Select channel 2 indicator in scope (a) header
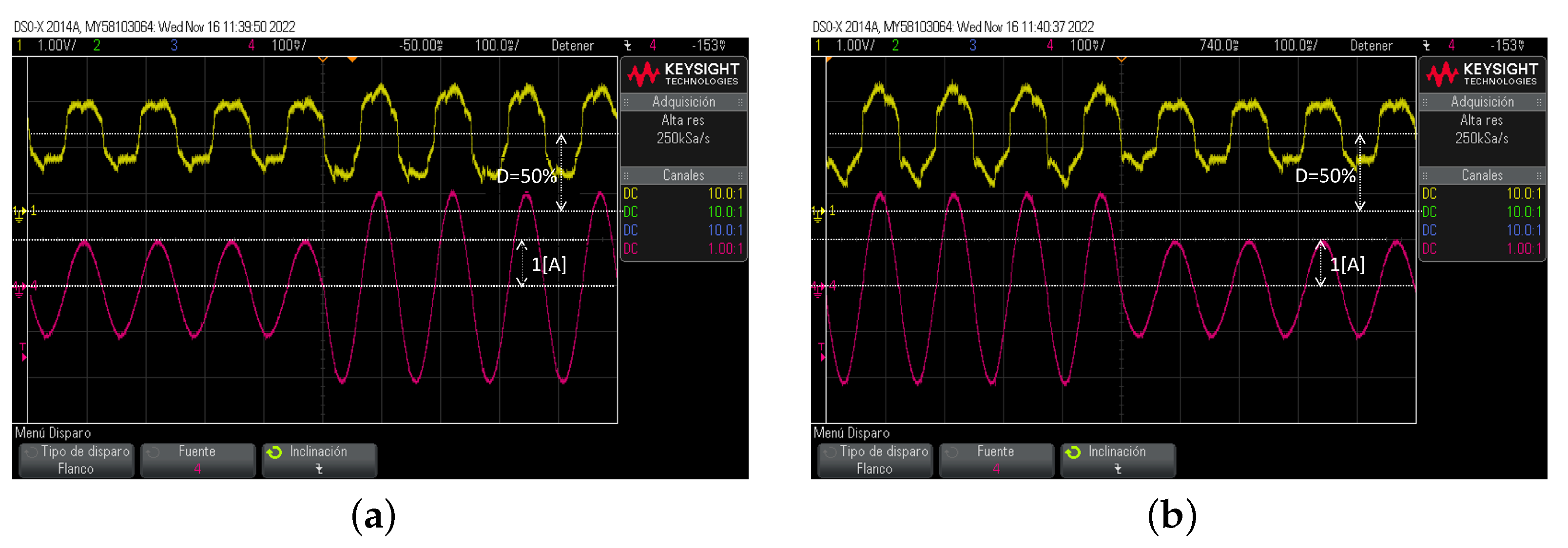This screenshot has width=1568, height=548. click(x=97, y=46)
